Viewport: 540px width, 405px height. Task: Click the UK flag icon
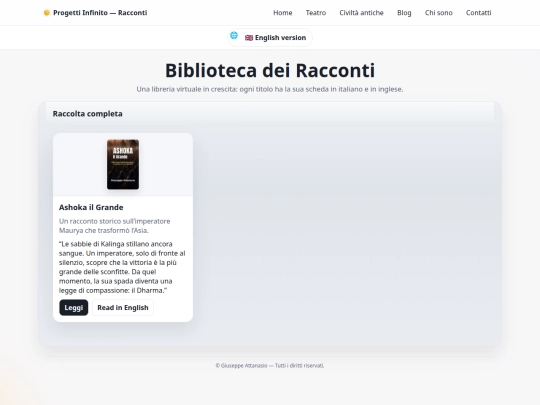coord(249,38)
